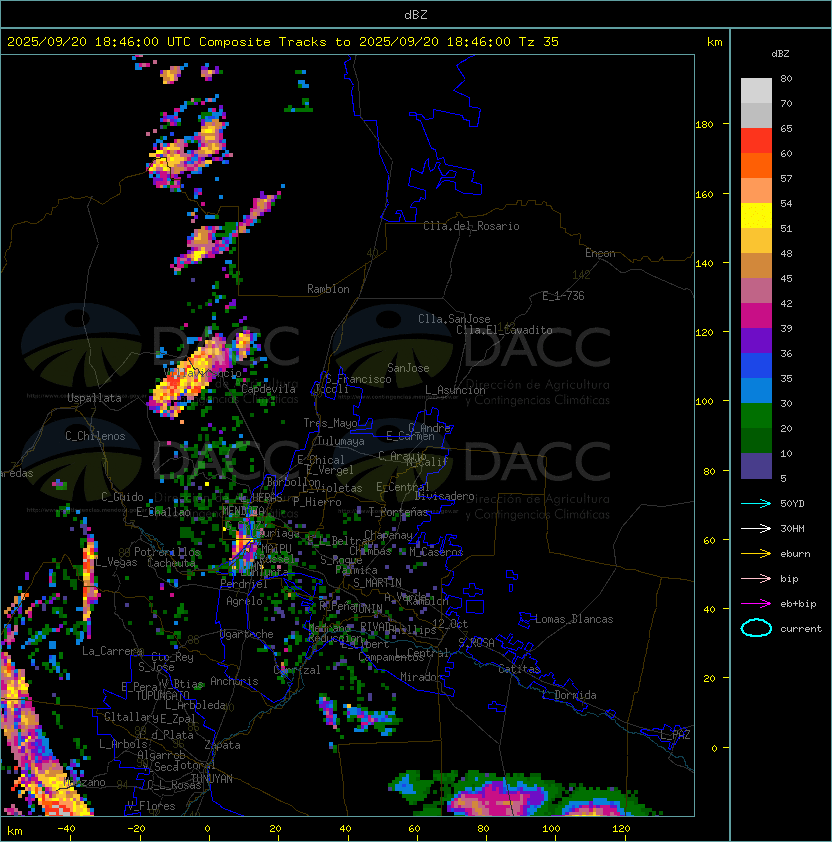Click the red 60-65 dBZ color swatch
Screen dimensions: 832x842
click(756, 141)
